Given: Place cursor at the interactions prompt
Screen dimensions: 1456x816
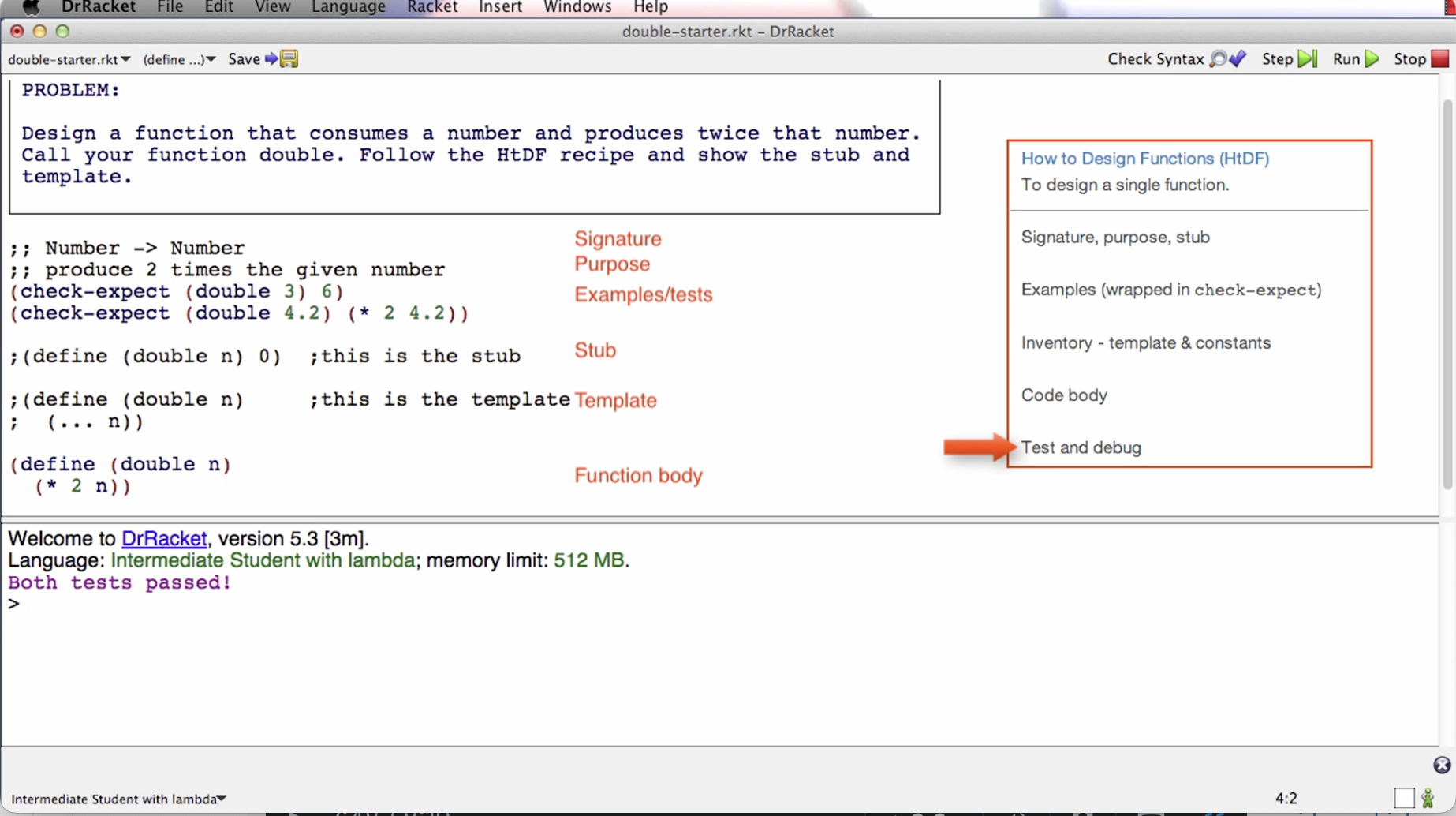Looking at the screenshot, I should point(13,604).
